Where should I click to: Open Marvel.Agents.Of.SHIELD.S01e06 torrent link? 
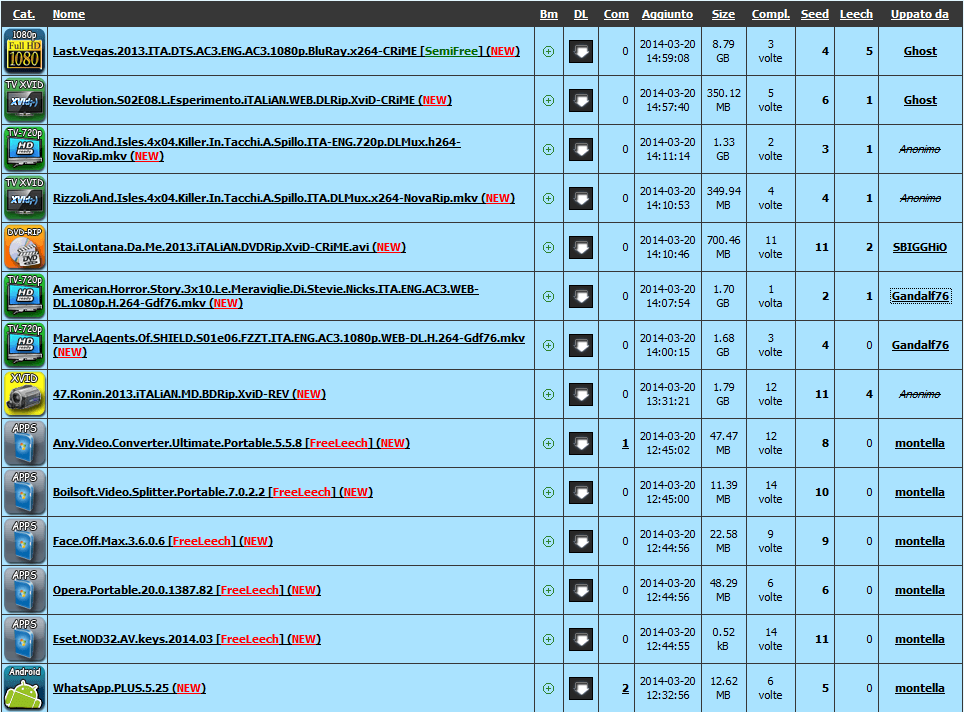click(x=289, y=345)
